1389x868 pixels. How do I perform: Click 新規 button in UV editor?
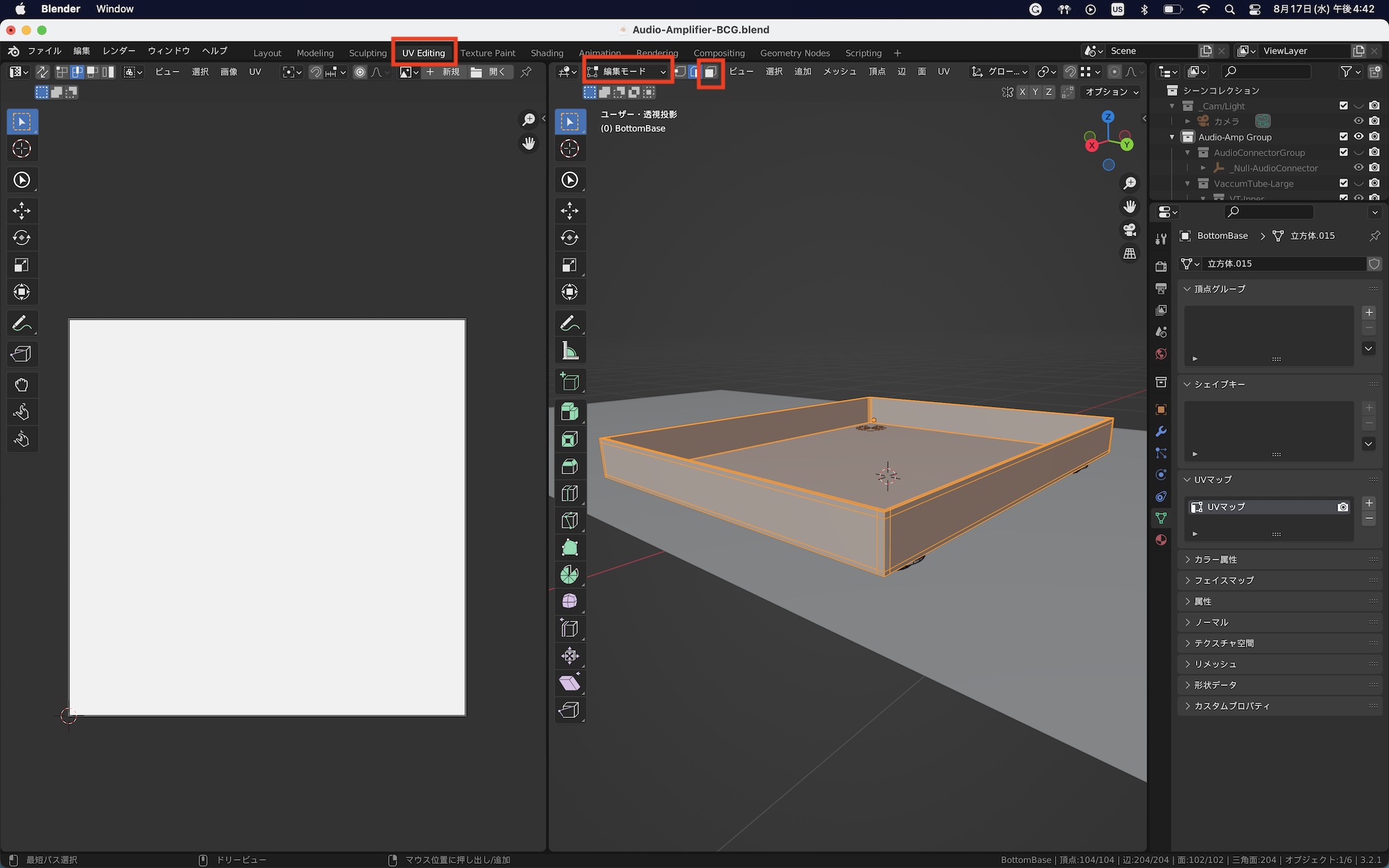(443, 72)
